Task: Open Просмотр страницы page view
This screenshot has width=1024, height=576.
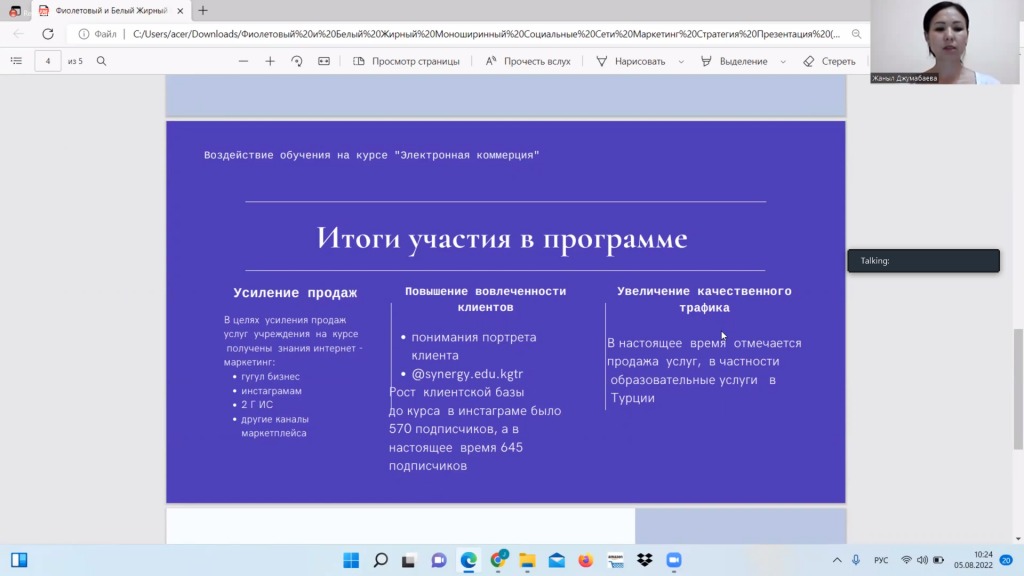Action: [406, 61]
